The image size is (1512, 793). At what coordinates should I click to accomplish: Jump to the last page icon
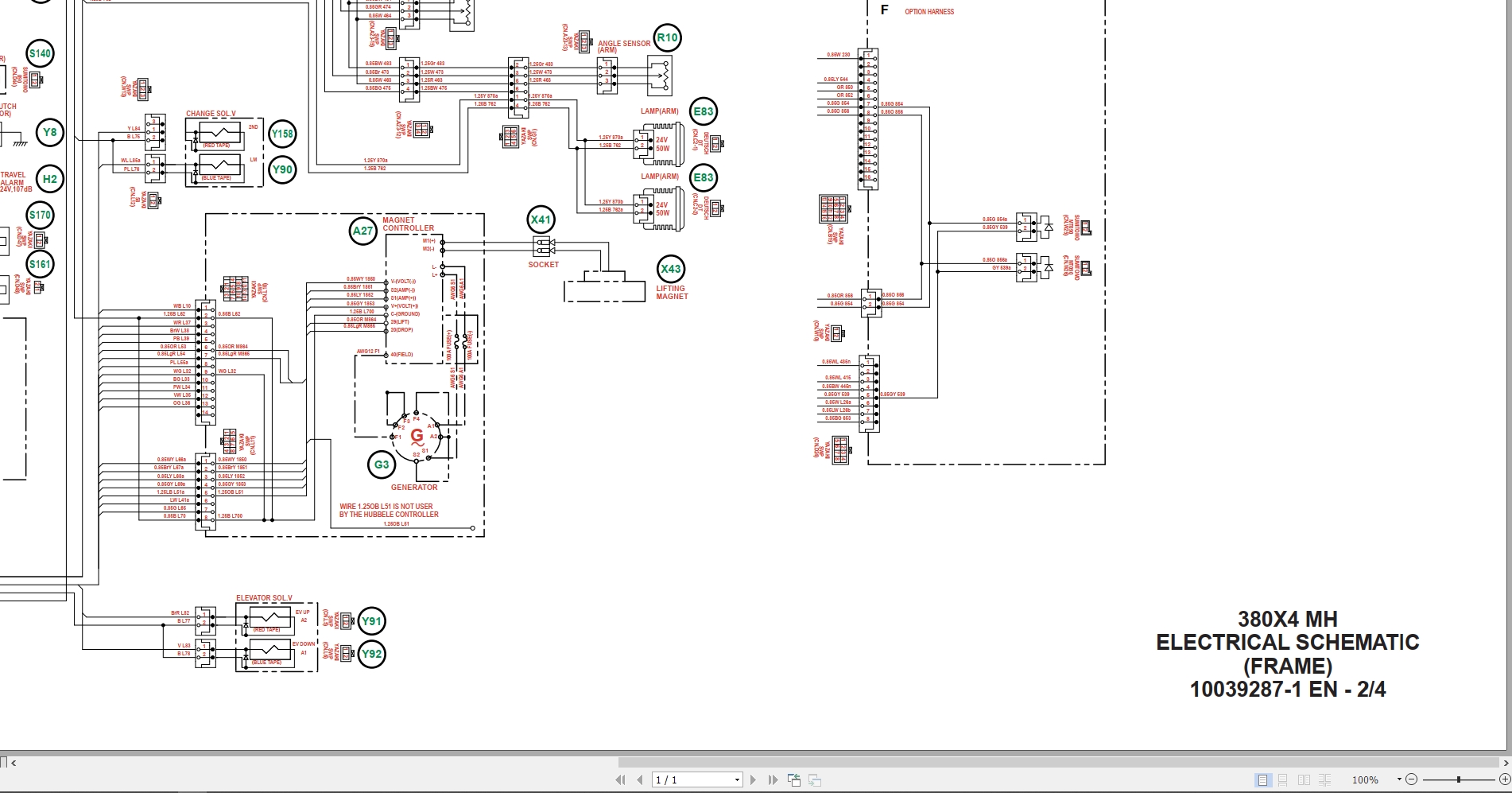(773, 779)
